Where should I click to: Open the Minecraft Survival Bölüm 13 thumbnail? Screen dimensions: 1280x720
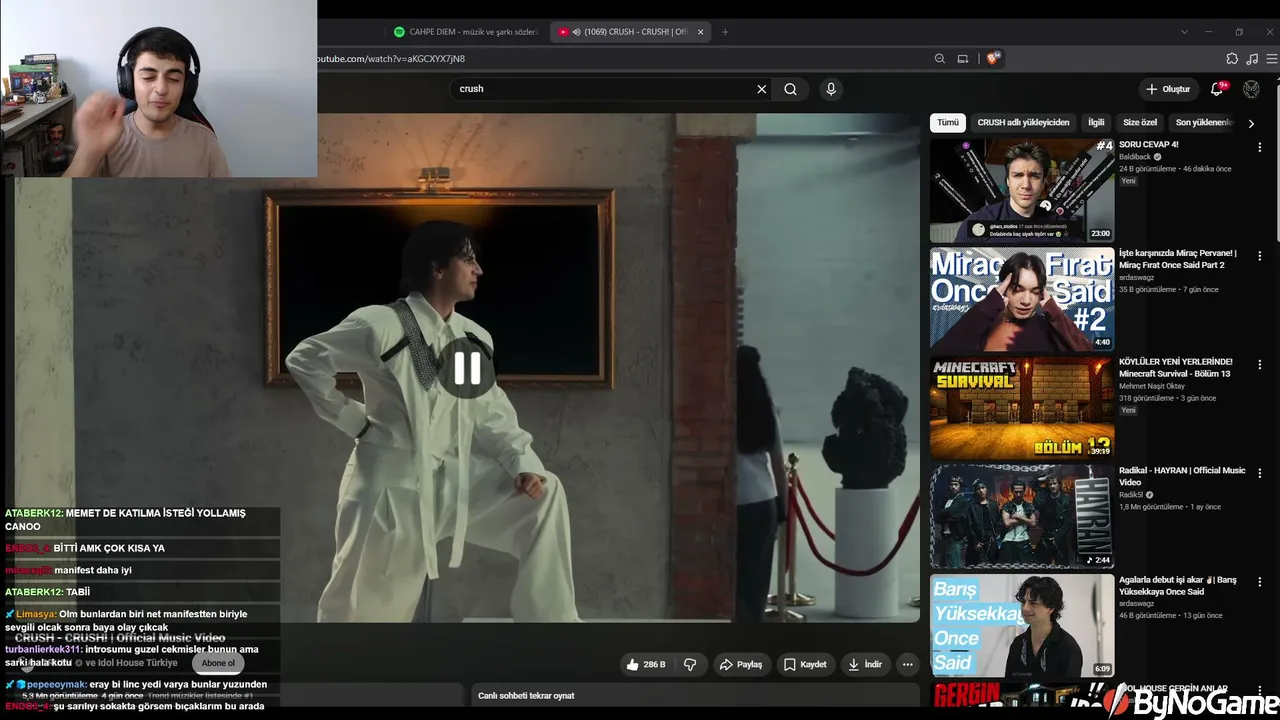tap(1022, 408)
